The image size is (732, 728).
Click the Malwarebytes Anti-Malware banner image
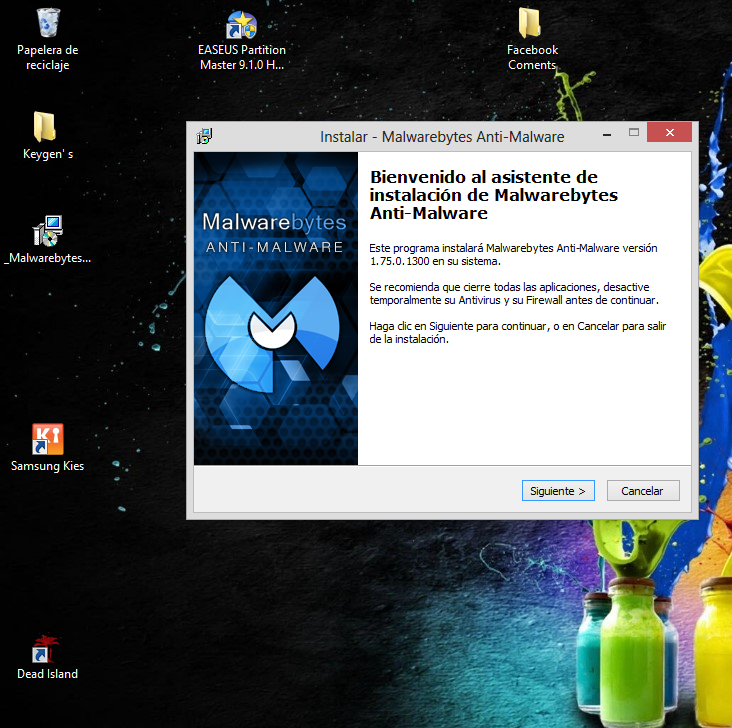[276, 308]
